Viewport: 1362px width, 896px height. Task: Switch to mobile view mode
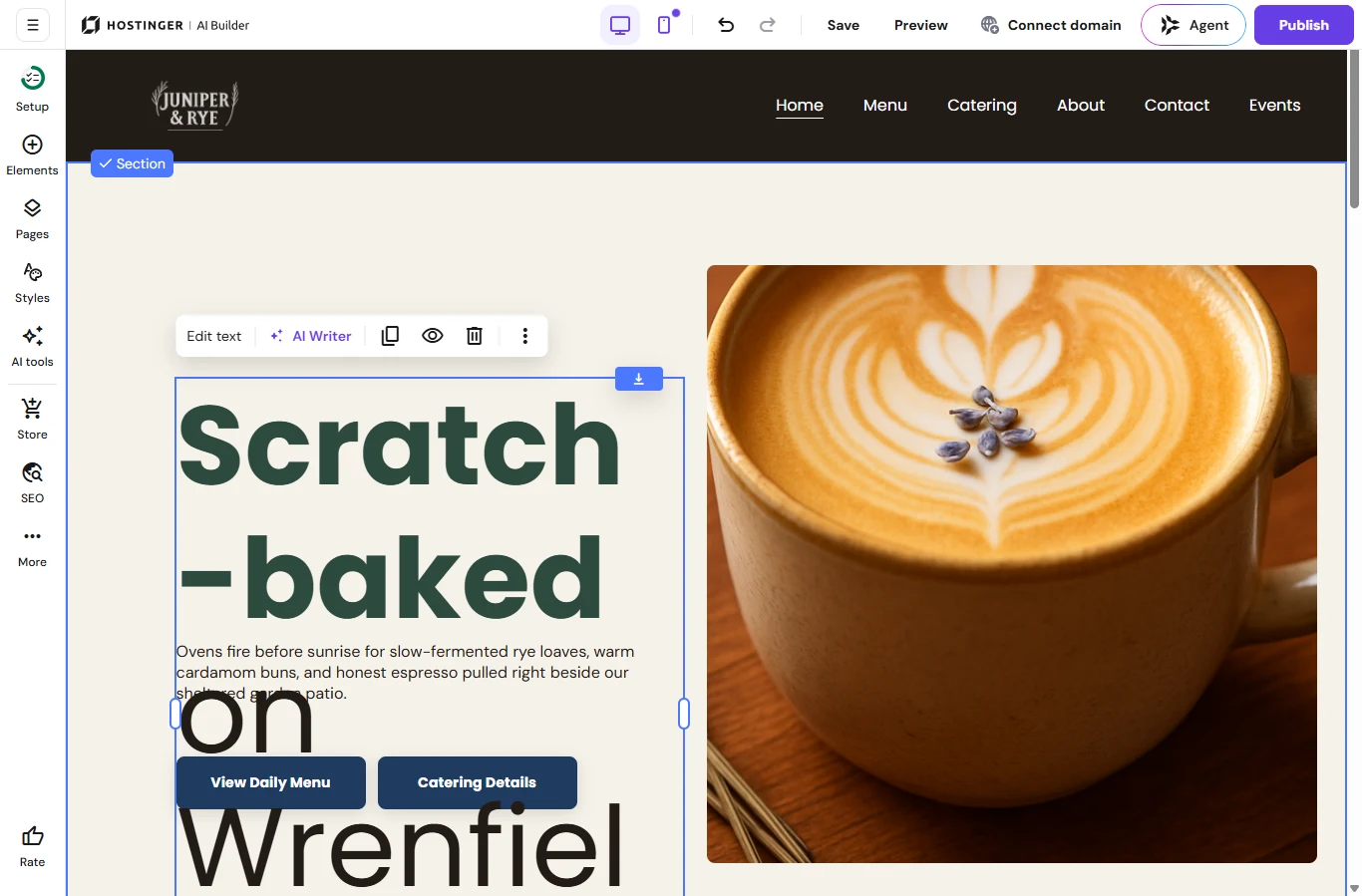click(x=664, y=25)
